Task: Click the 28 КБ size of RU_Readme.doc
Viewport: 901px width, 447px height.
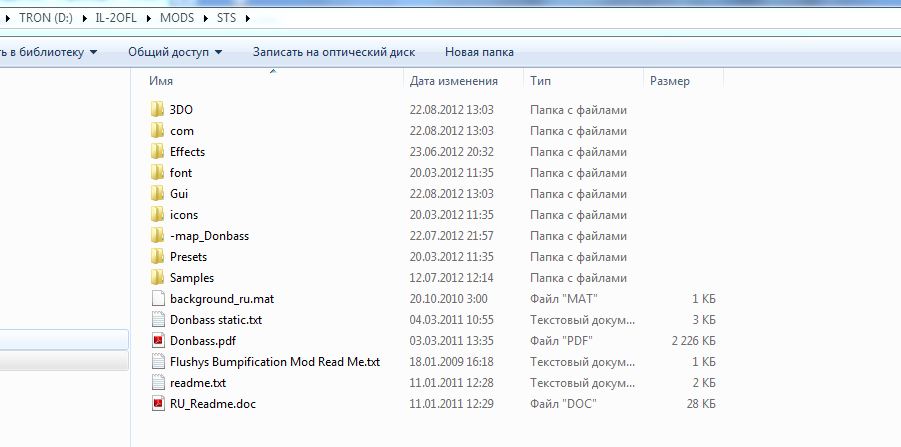Action: [x=701, y=404]
